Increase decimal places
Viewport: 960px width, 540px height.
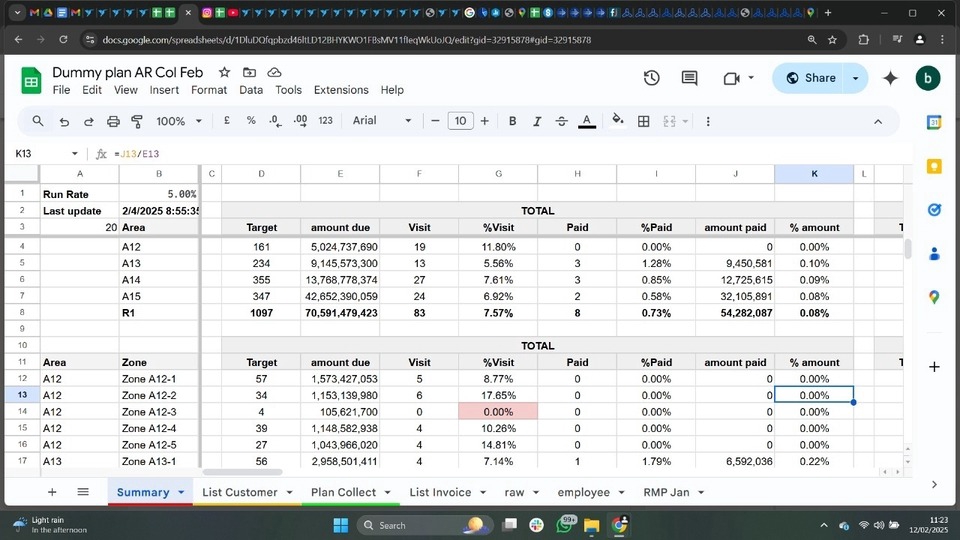pyautogui.click(x=301, y=121)
